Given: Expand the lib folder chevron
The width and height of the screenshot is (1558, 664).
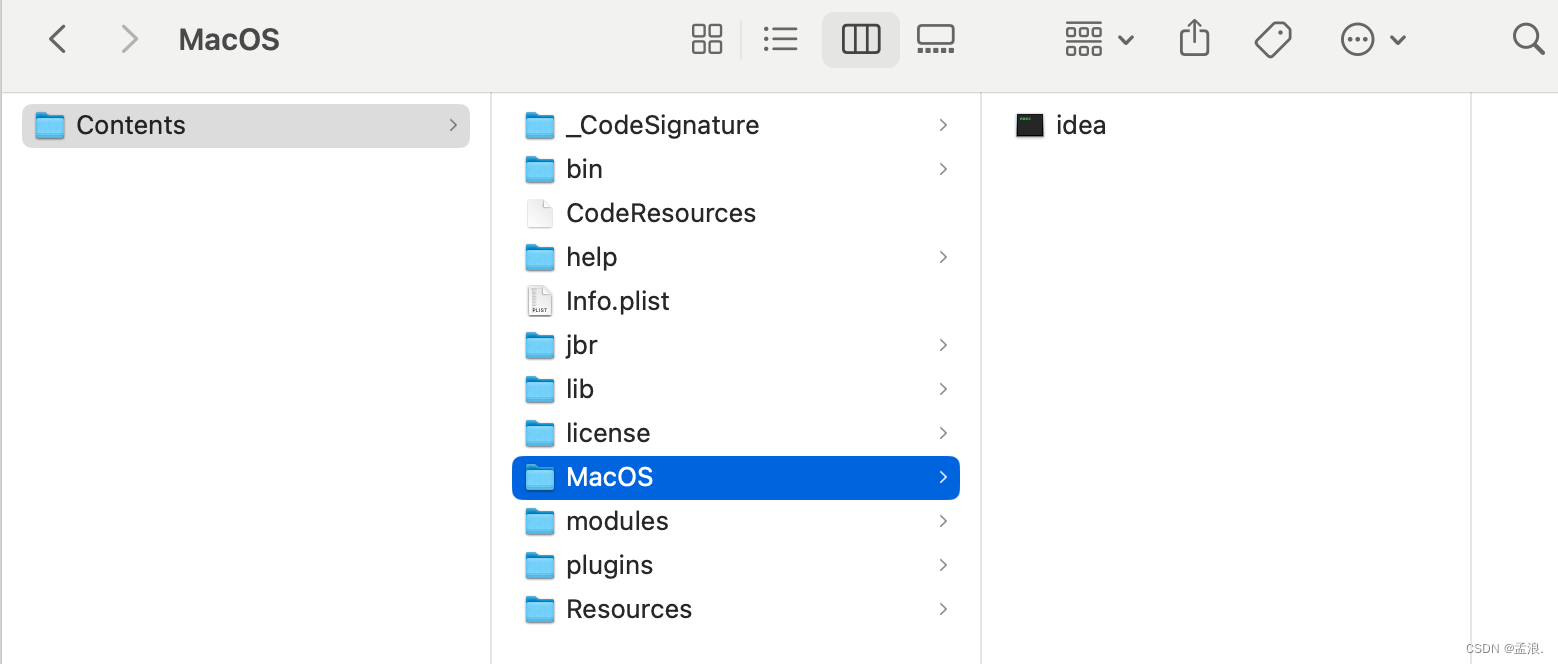Looking at the screenshot, I should coord(943,389).
